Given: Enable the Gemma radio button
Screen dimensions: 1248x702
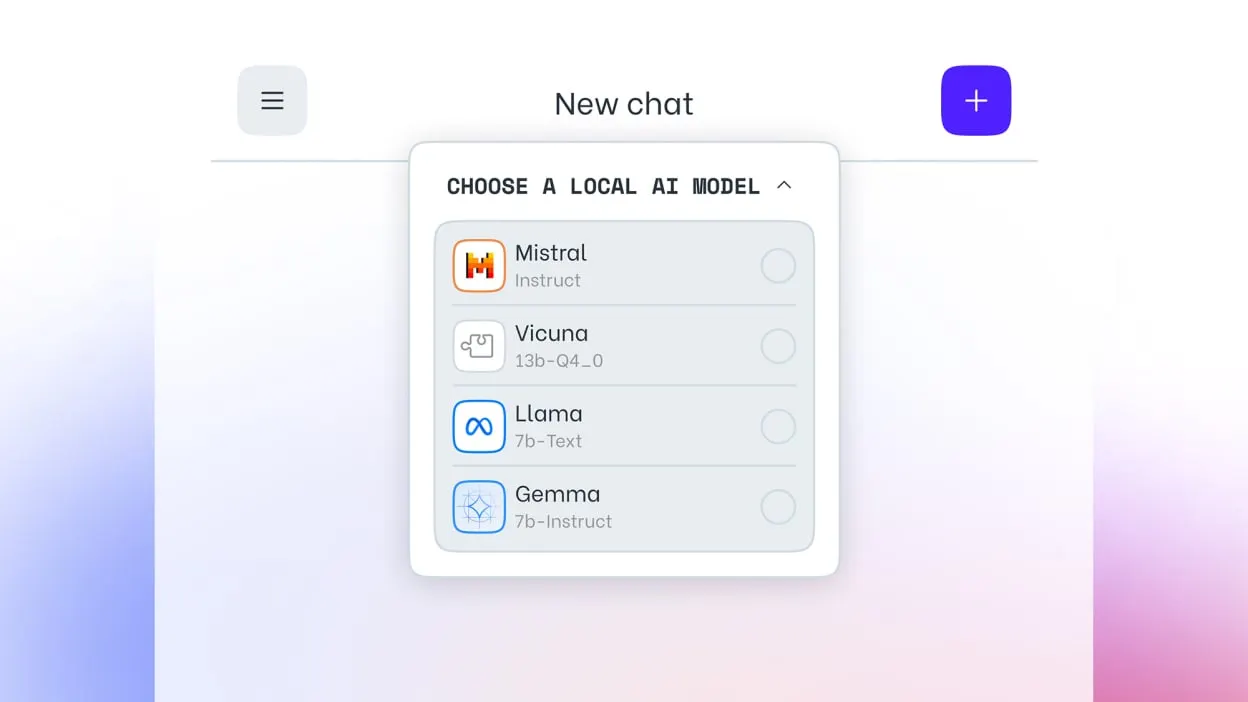Looking at the screenshot, I should click(778, 507).
